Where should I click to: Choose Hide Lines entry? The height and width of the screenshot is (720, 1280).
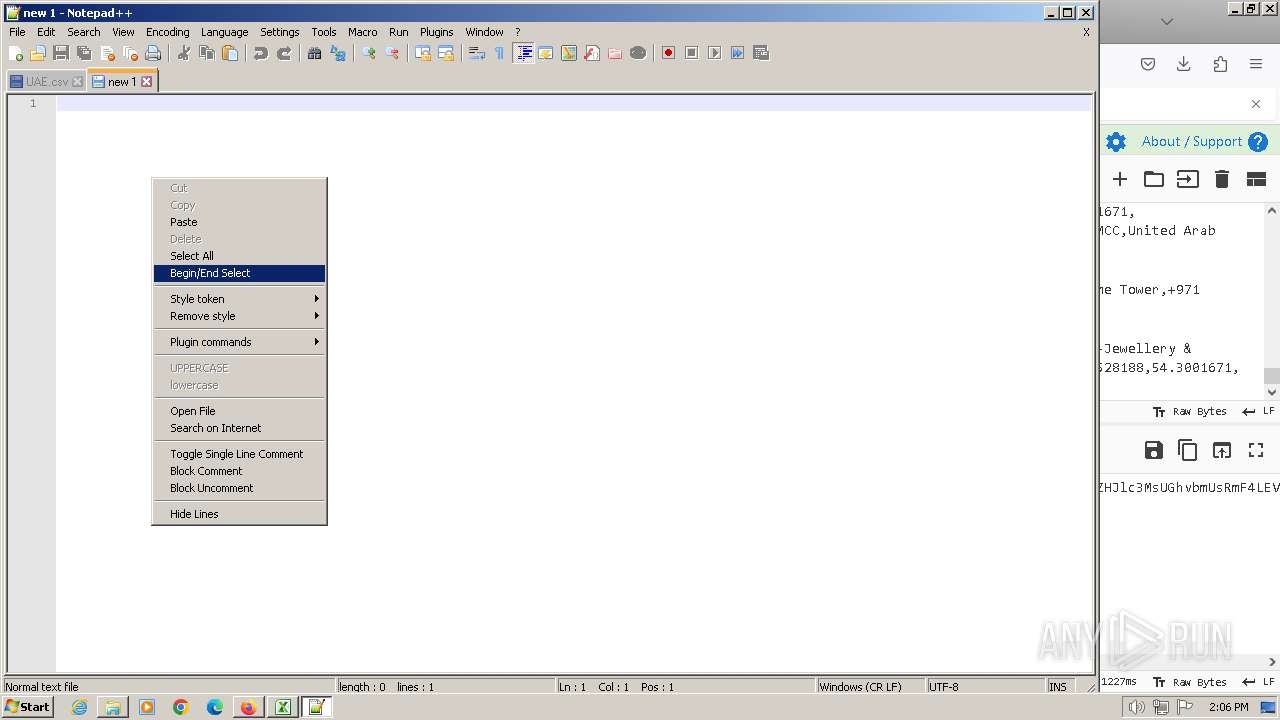pyautogui.click(x=239, y=514)
